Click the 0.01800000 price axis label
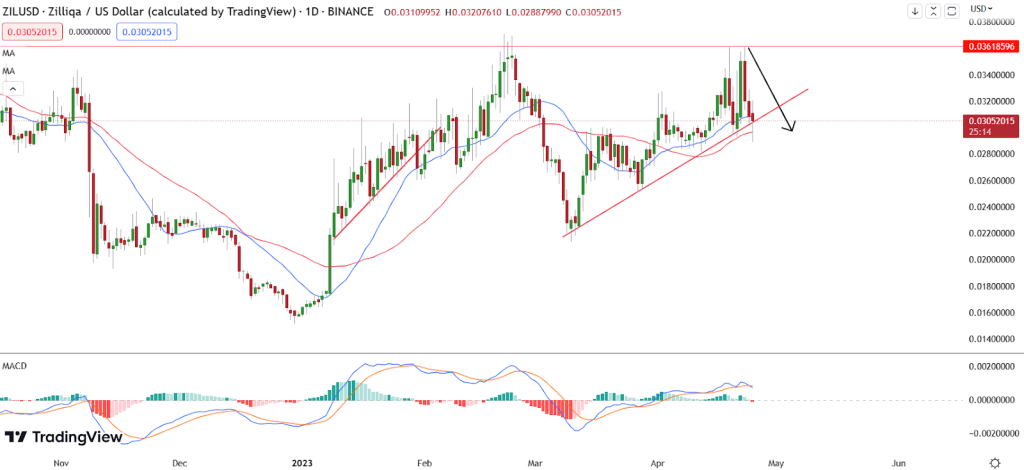The image size is (1024, 470). pos(993,287)
